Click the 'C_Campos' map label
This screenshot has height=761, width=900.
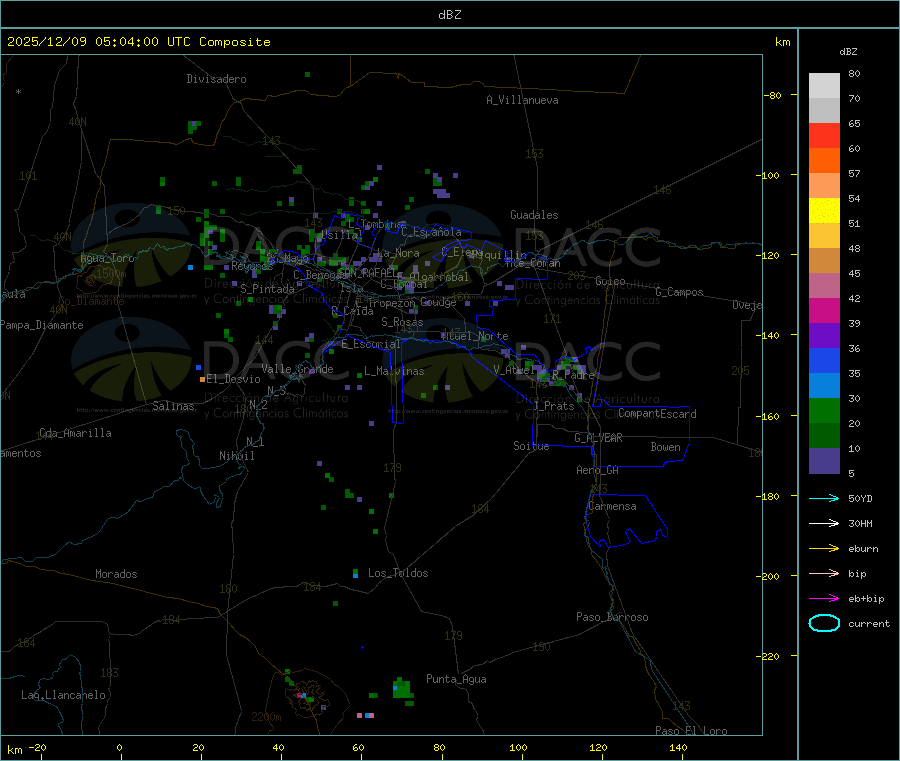pyautogui.click(x=680, y=292)
